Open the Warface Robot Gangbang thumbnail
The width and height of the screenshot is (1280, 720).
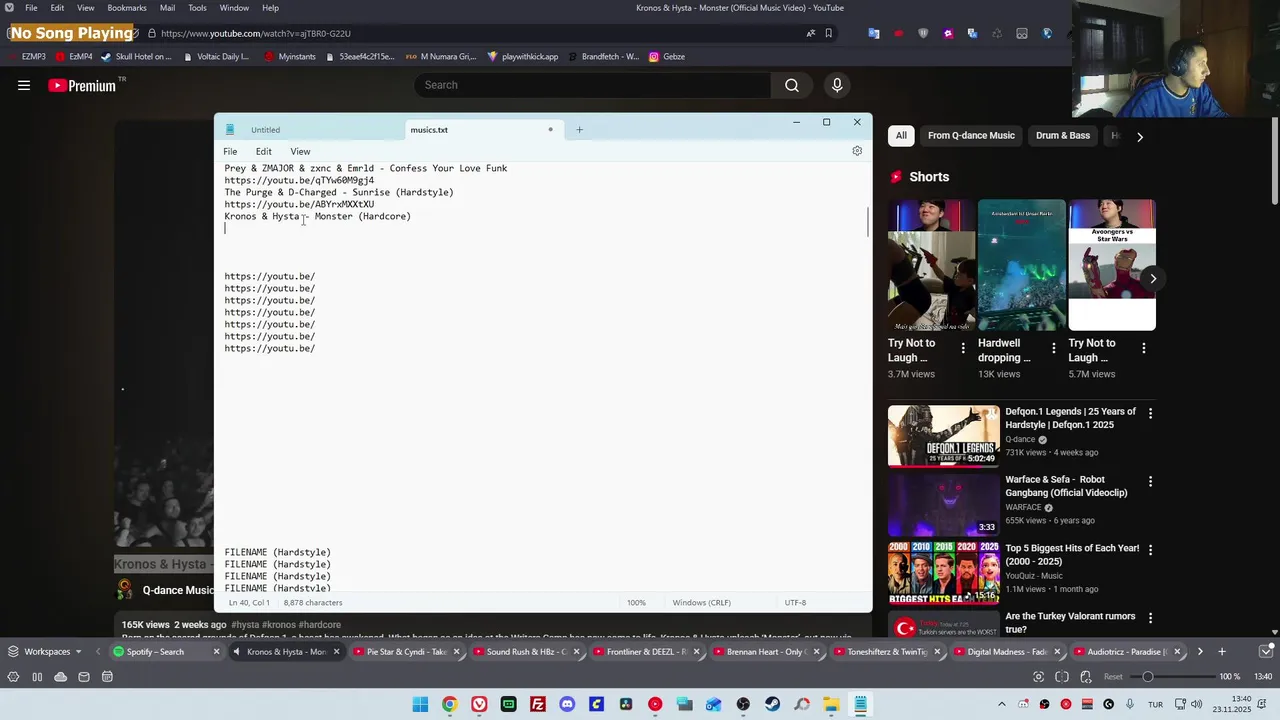point(943,504)
